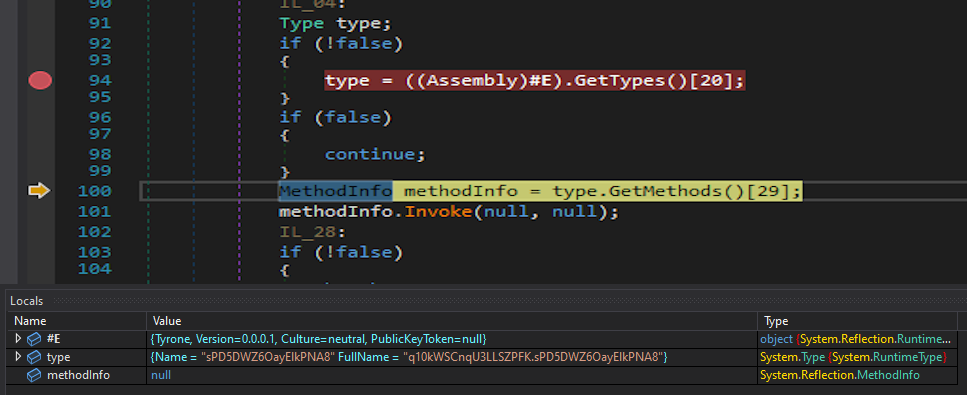Expand the type local variable
Screen dimensions: 967x395
[18, 356]
